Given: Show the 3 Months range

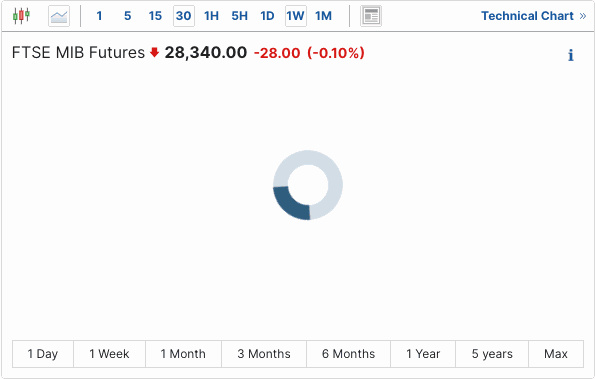Looking at the screenshot, I should click(x=264, y=354).
